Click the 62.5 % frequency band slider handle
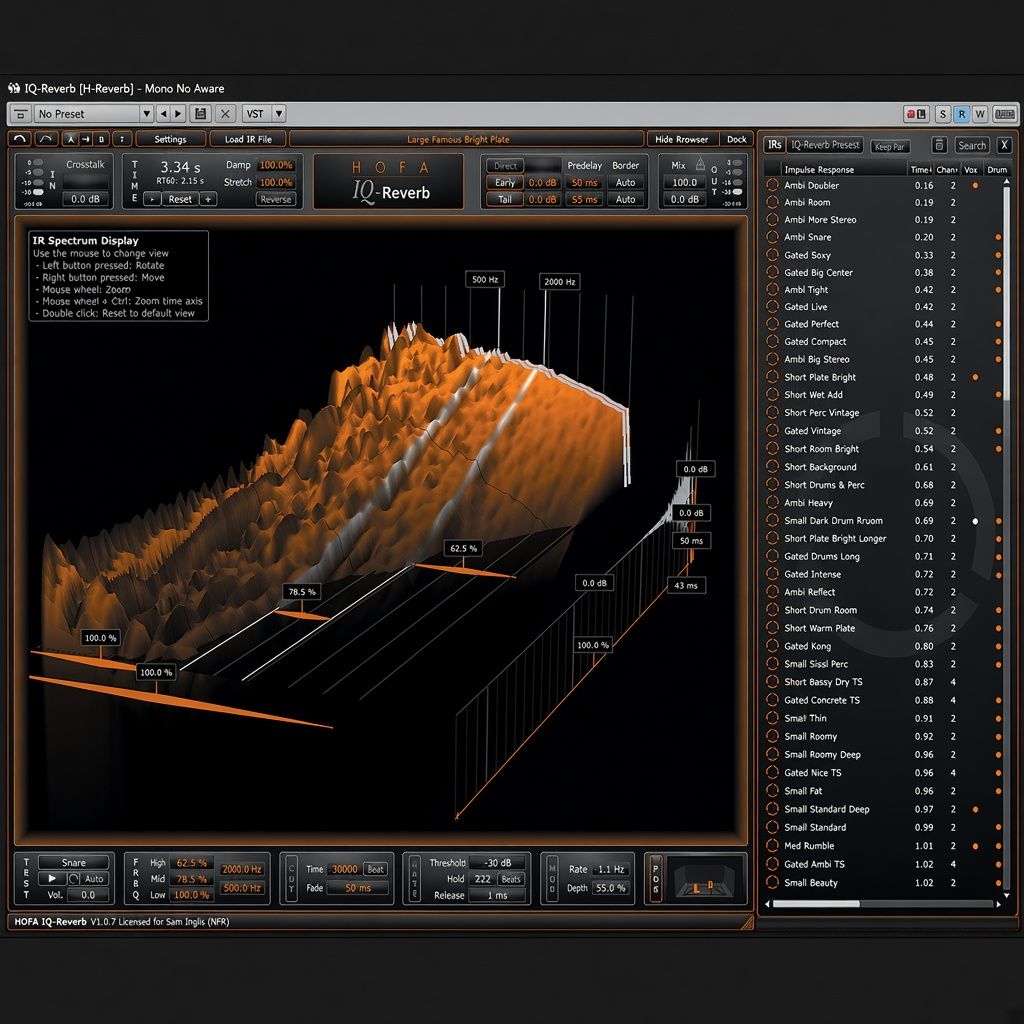This screenshot has width=1024, height=1024. tap(464, 549)
